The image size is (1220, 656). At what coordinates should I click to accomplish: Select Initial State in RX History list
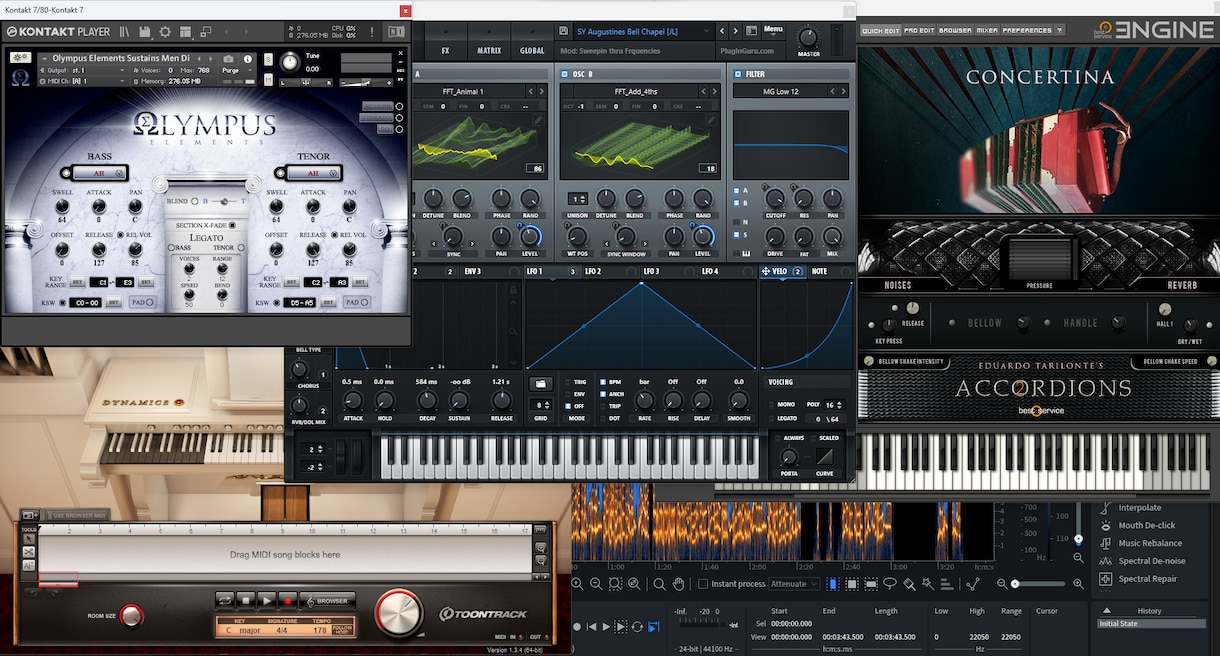pyautogui.click(x=1152, y=624)
